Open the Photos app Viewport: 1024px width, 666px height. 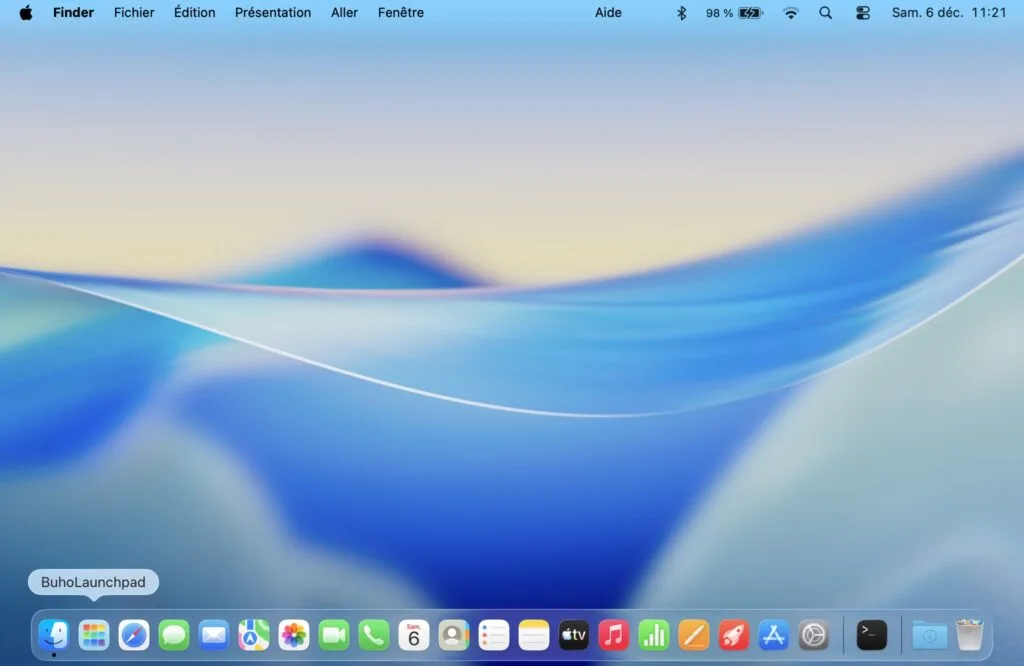(x=293, y=634)
